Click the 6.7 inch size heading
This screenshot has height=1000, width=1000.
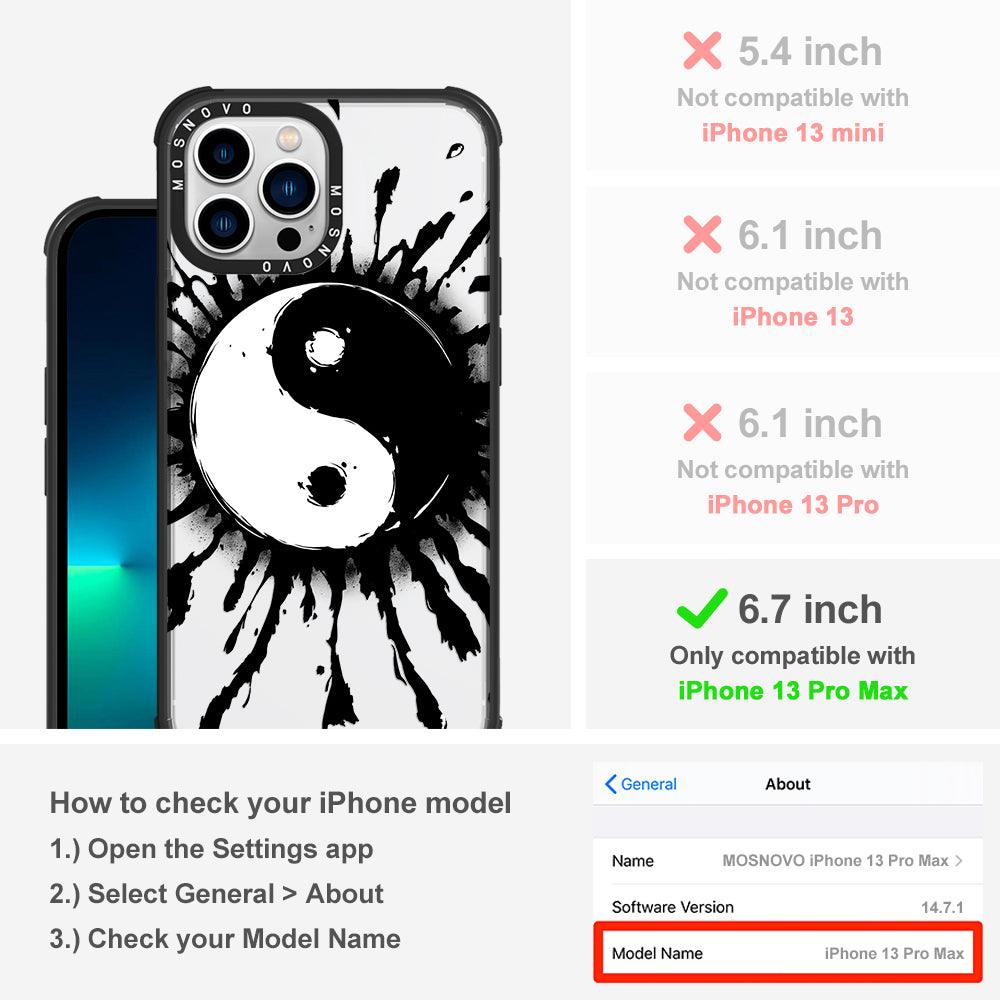810,609
